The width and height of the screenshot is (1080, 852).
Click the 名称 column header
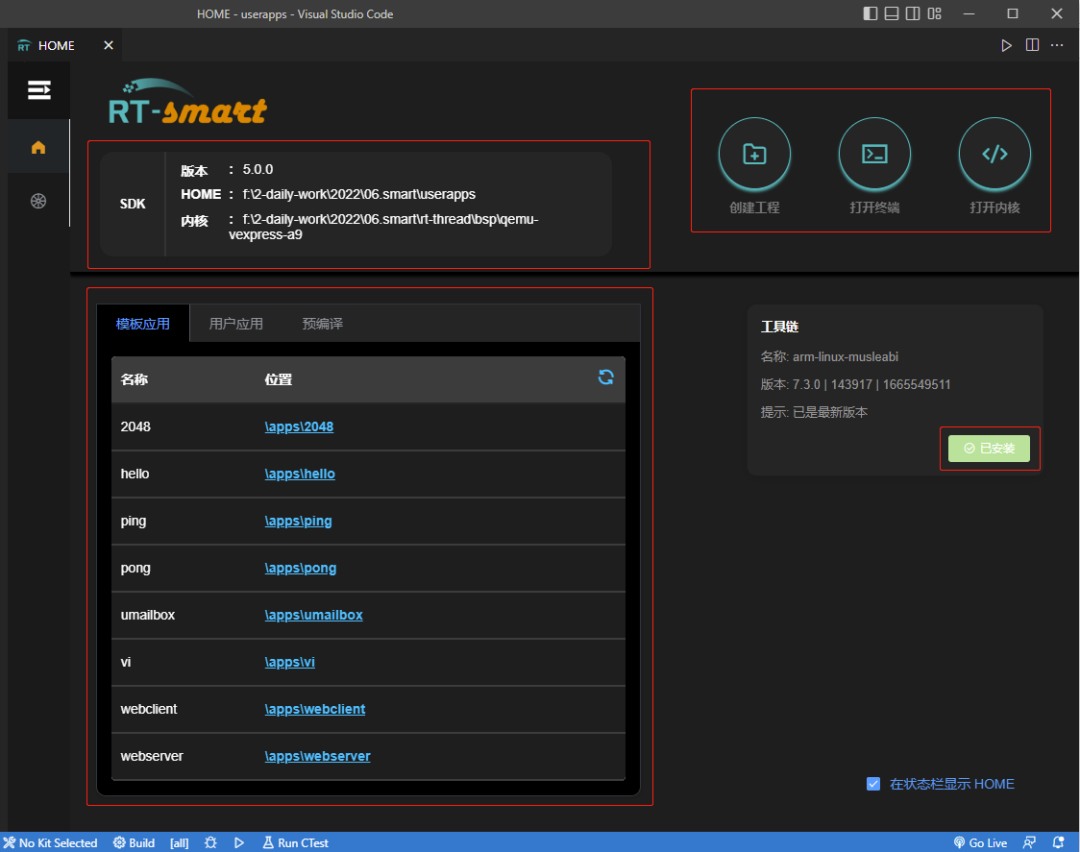tap(134, 380)
